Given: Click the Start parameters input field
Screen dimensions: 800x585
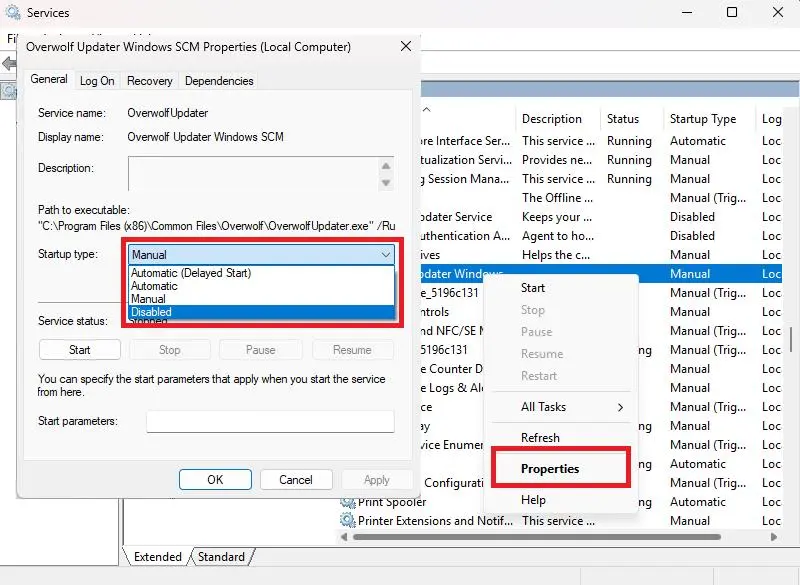Looking at the screenshot, I should pos(270,421).
